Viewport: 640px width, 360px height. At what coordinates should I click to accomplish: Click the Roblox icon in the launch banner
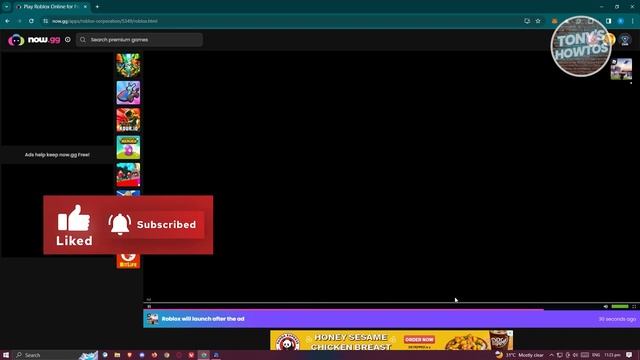153,319
